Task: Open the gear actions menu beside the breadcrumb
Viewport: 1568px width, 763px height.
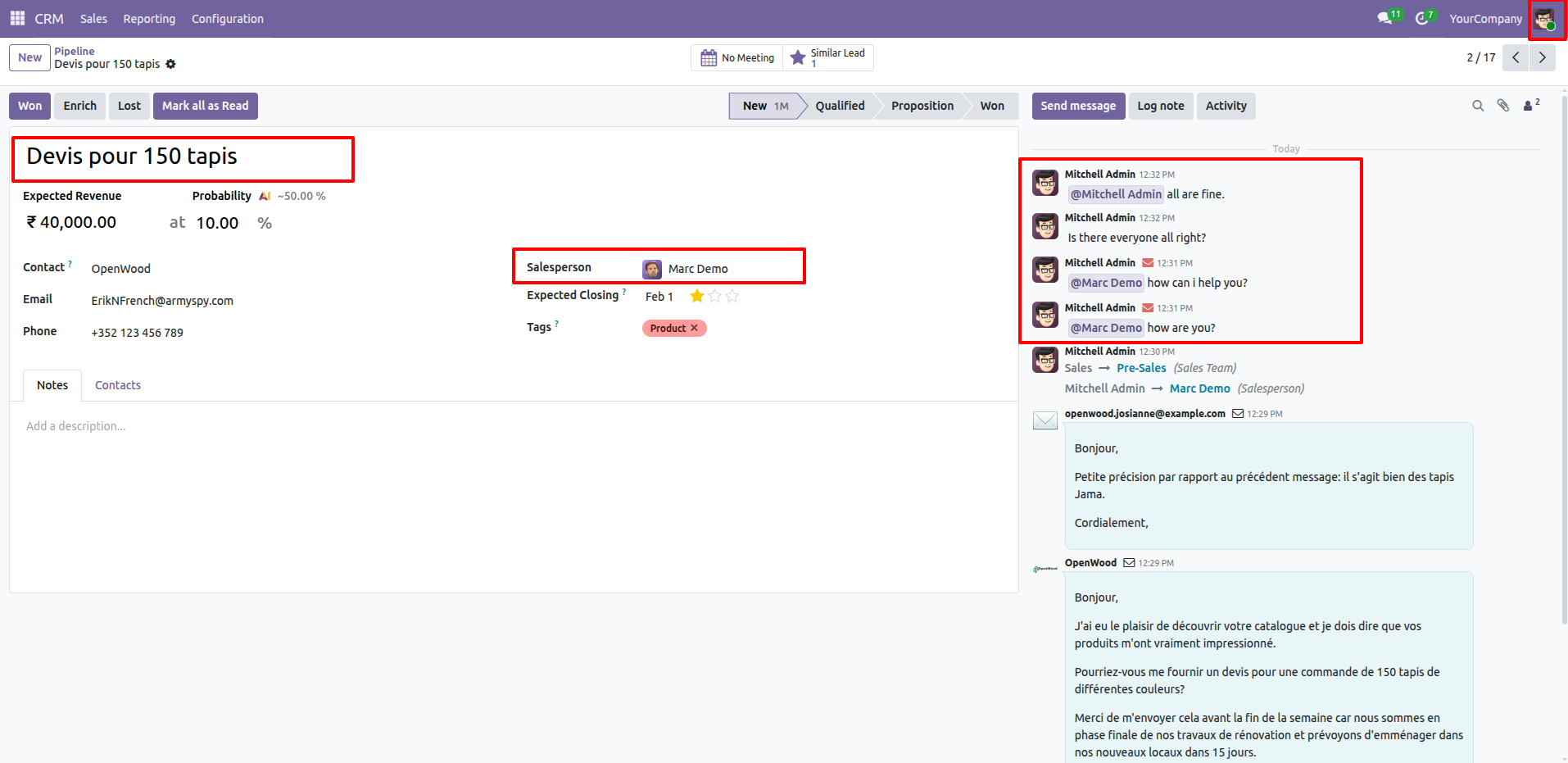Action: click(170, 64)
